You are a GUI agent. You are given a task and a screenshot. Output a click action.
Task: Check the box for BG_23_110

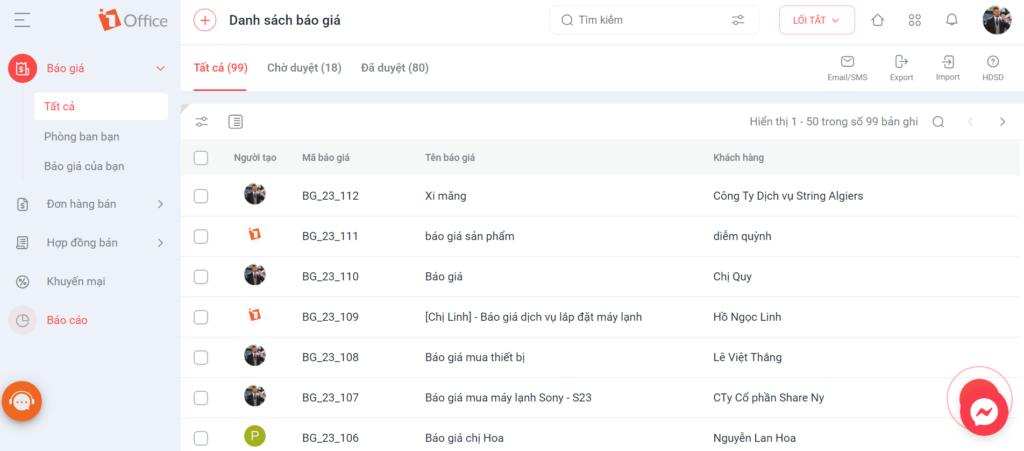(x=201, y=277)
